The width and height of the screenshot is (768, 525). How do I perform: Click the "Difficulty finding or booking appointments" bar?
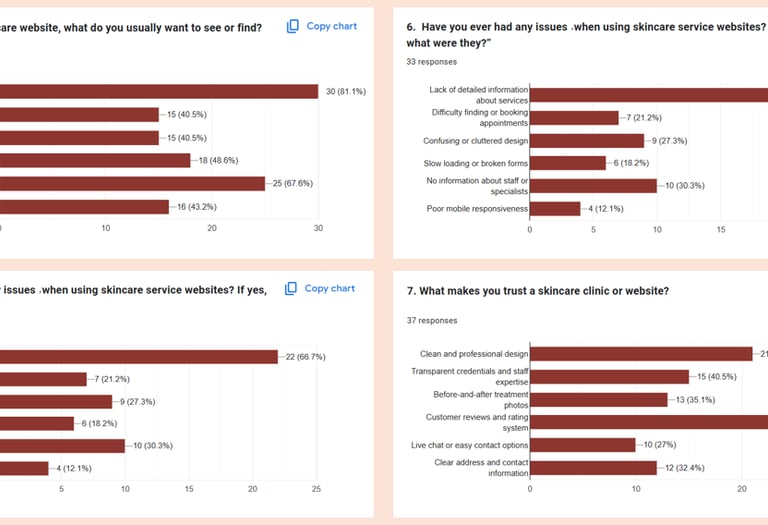pyautogui.click(x=574, y=118)
